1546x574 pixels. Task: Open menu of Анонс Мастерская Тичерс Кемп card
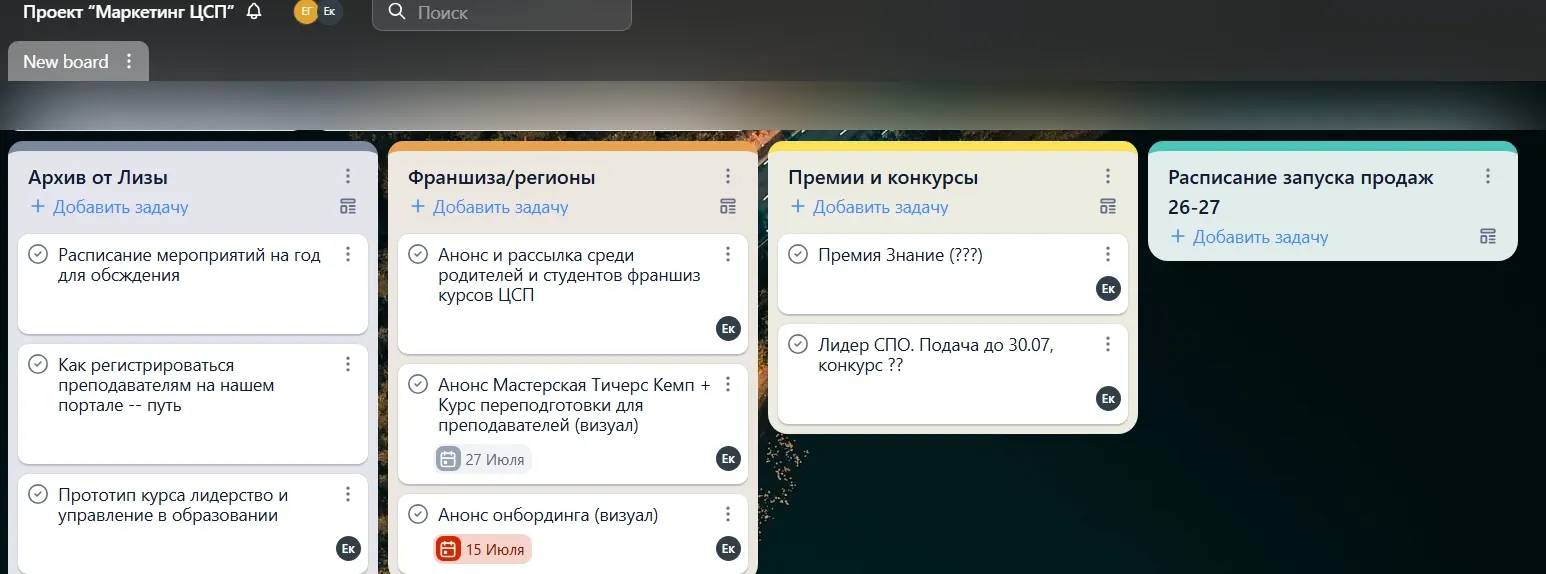coord(728,384)
